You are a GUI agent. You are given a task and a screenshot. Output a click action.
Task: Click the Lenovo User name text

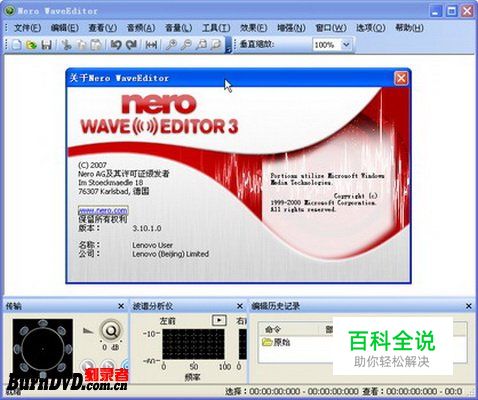152,245
